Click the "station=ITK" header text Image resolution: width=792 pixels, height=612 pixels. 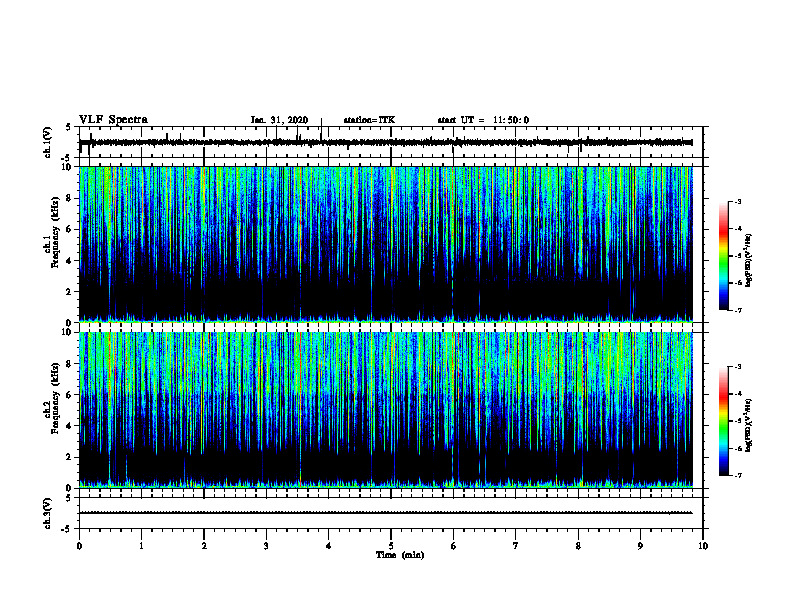tap(369, 120)
